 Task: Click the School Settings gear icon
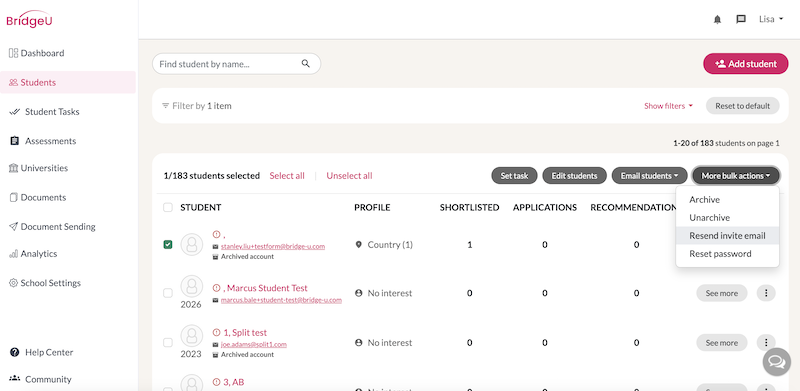(14, 283)
